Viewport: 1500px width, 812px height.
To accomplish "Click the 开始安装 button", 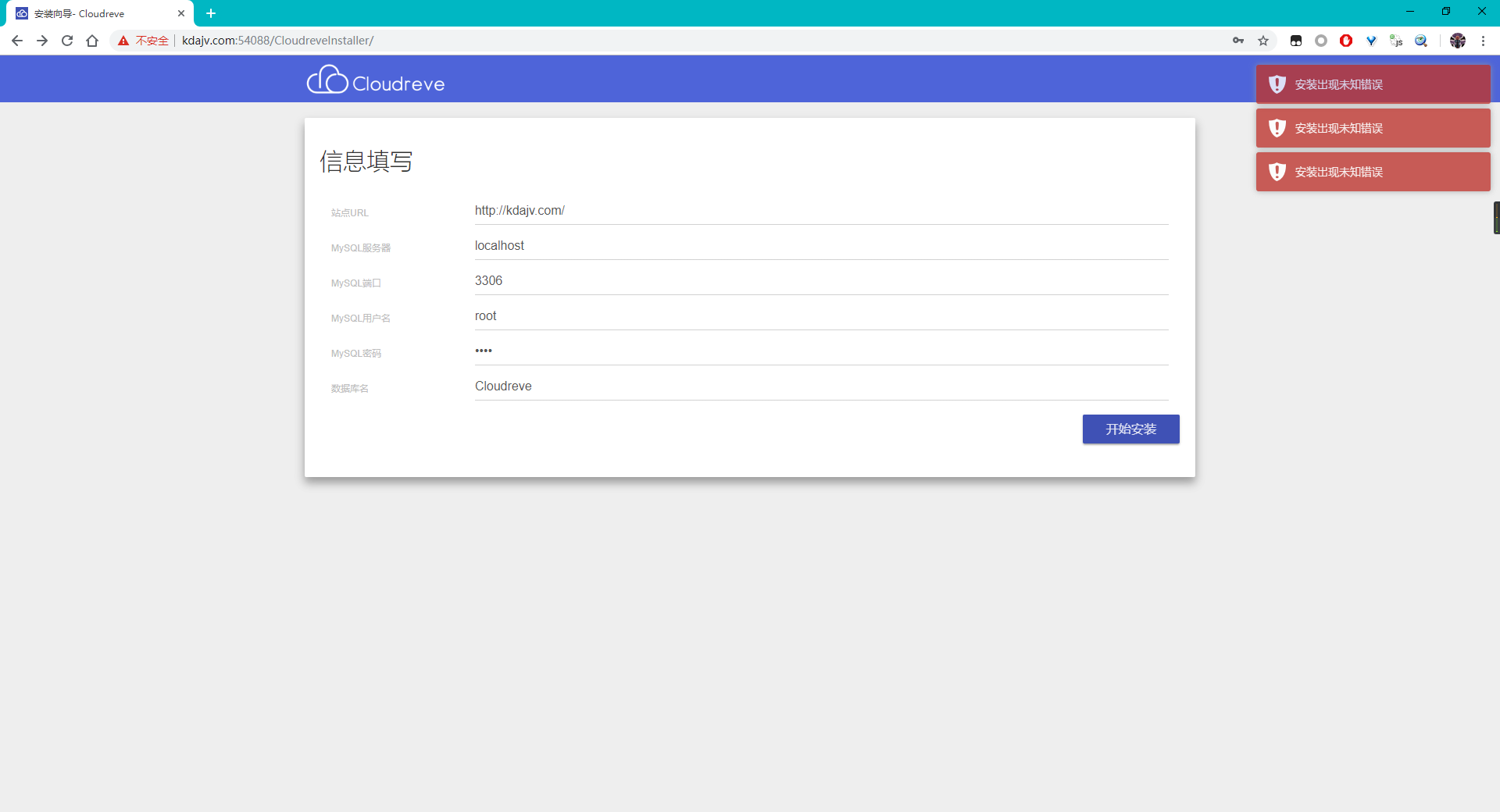I will [x=1130, y=429].
